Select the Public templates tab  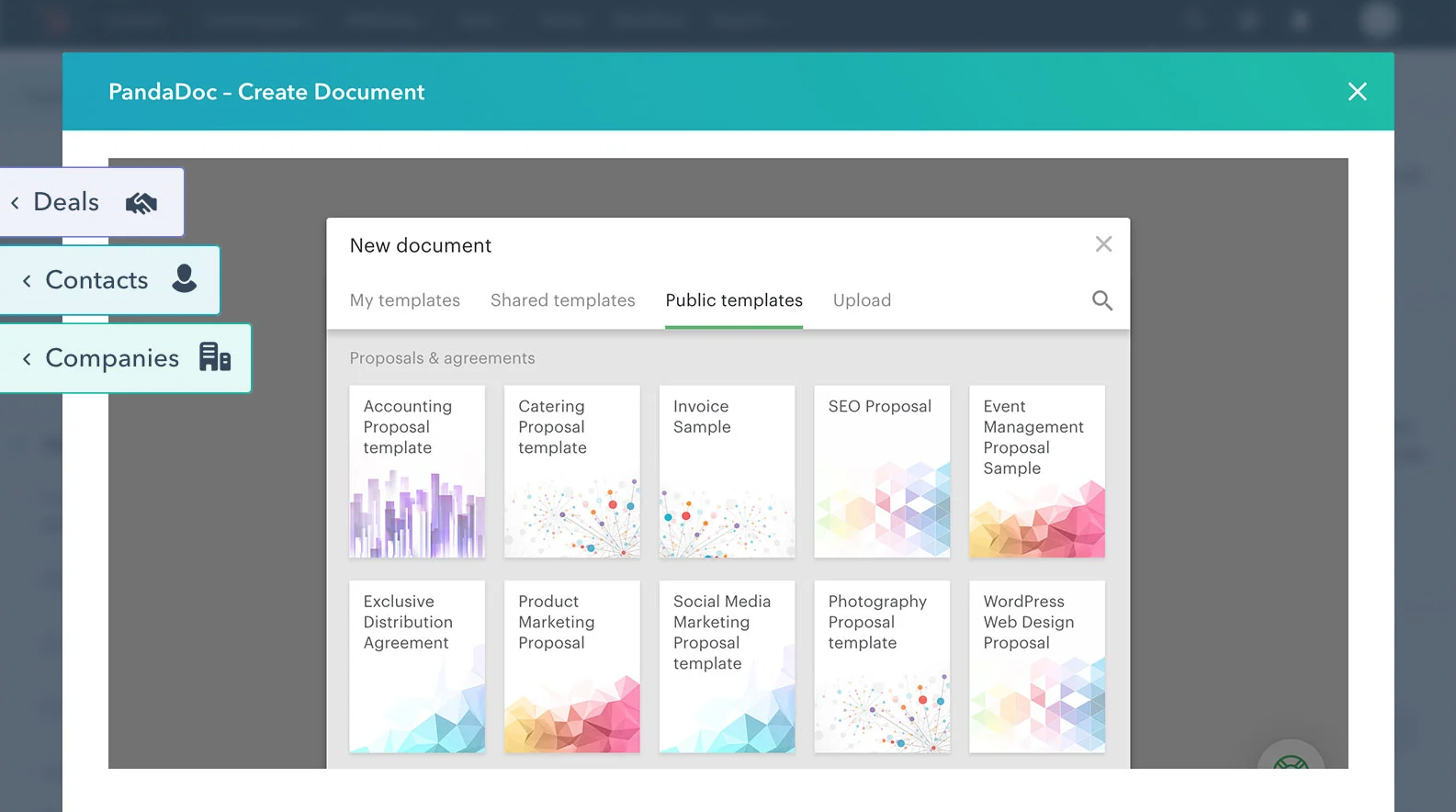[734, 300]
